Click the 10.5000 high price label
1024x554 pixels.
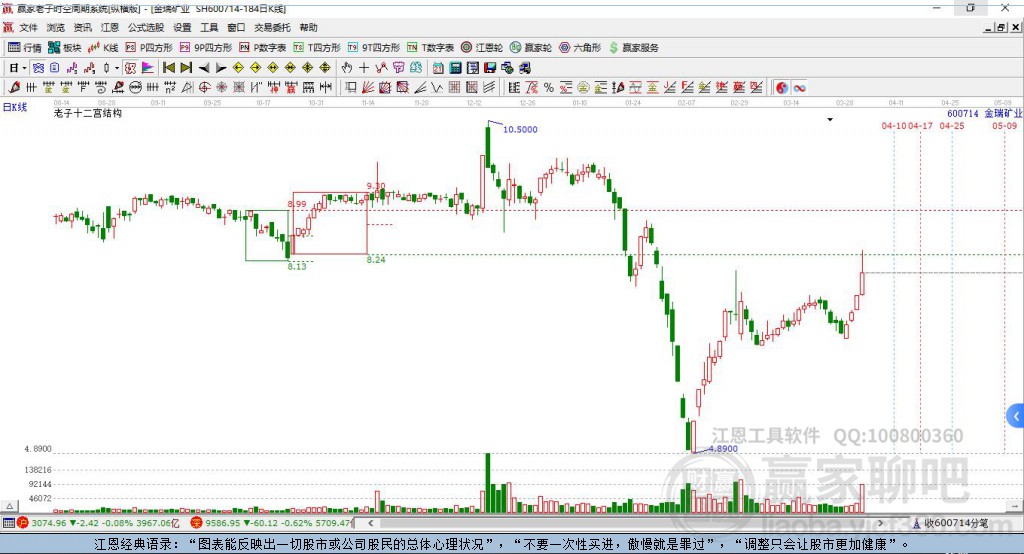(x=520, y=129)
